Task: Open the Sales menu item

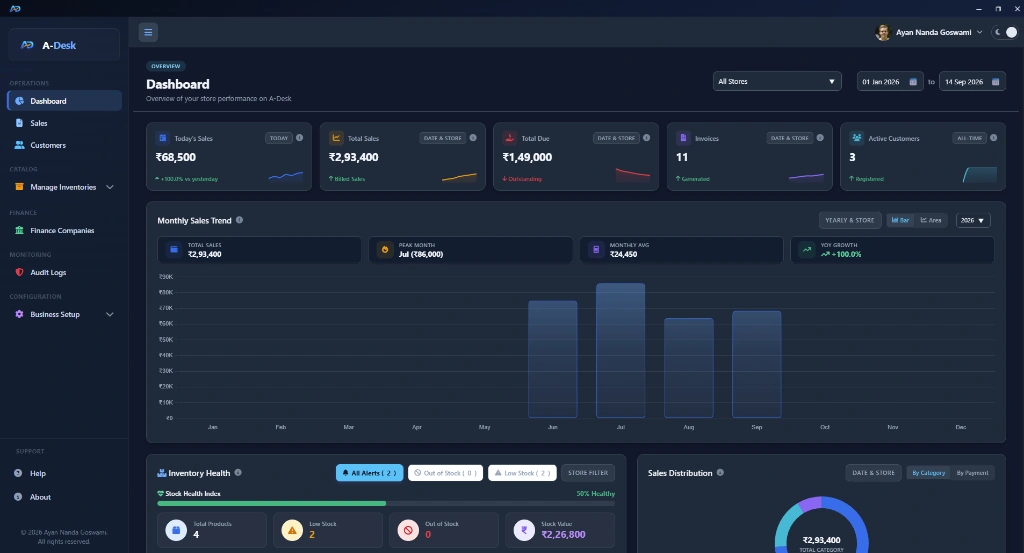Action: [65, 123]
